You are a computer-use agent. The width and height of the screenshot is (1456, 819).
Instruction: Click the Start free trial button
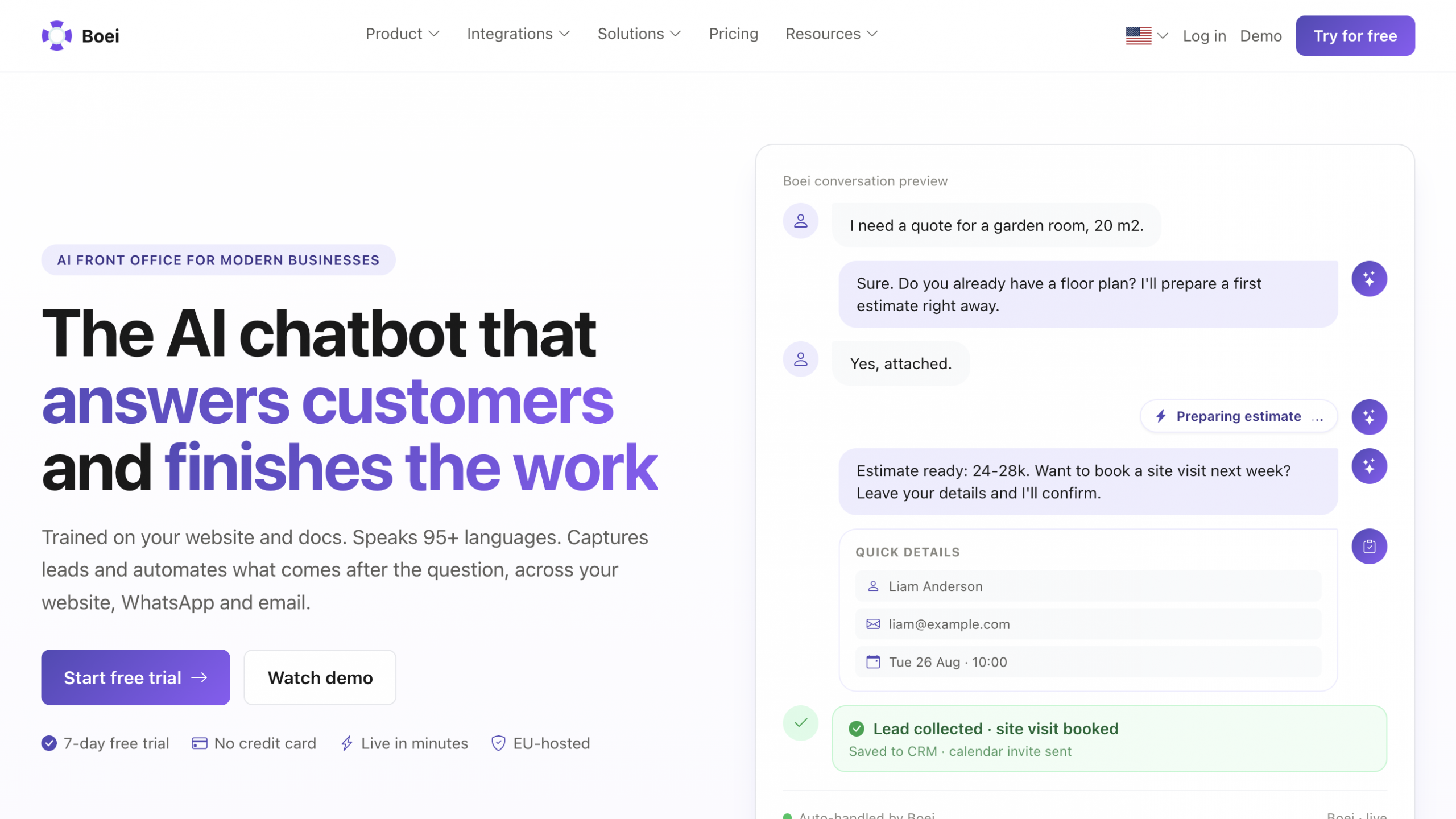(135, 677)
